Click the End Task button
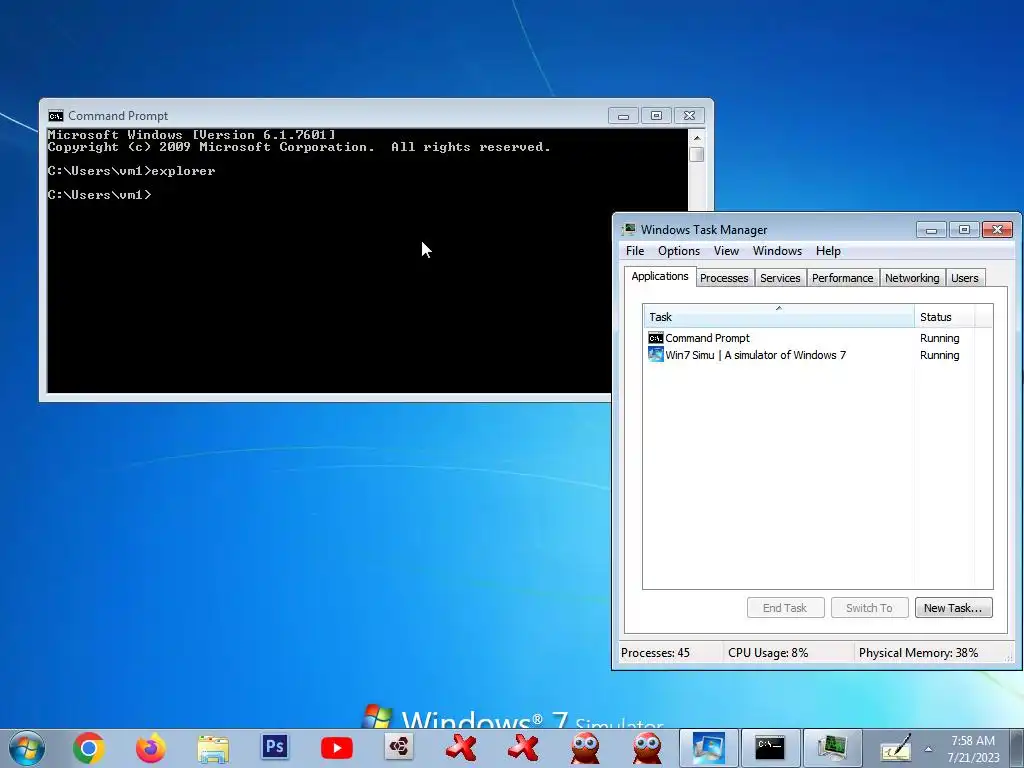1024x768 pixels. pyautogui.click(x=785, y=607)
